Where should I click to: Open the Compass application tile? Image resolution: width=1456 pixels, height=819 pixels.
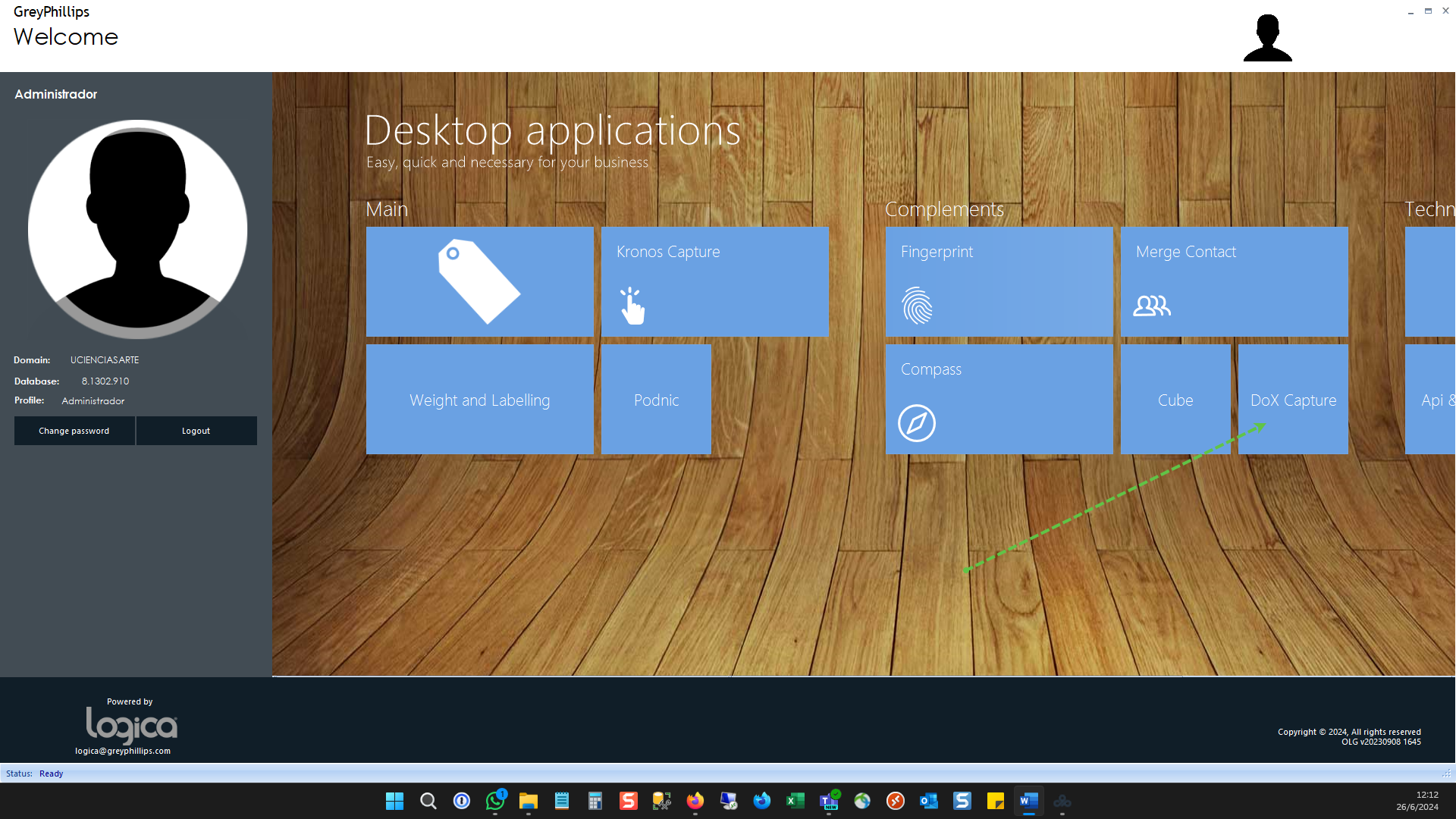coord(999,399)
